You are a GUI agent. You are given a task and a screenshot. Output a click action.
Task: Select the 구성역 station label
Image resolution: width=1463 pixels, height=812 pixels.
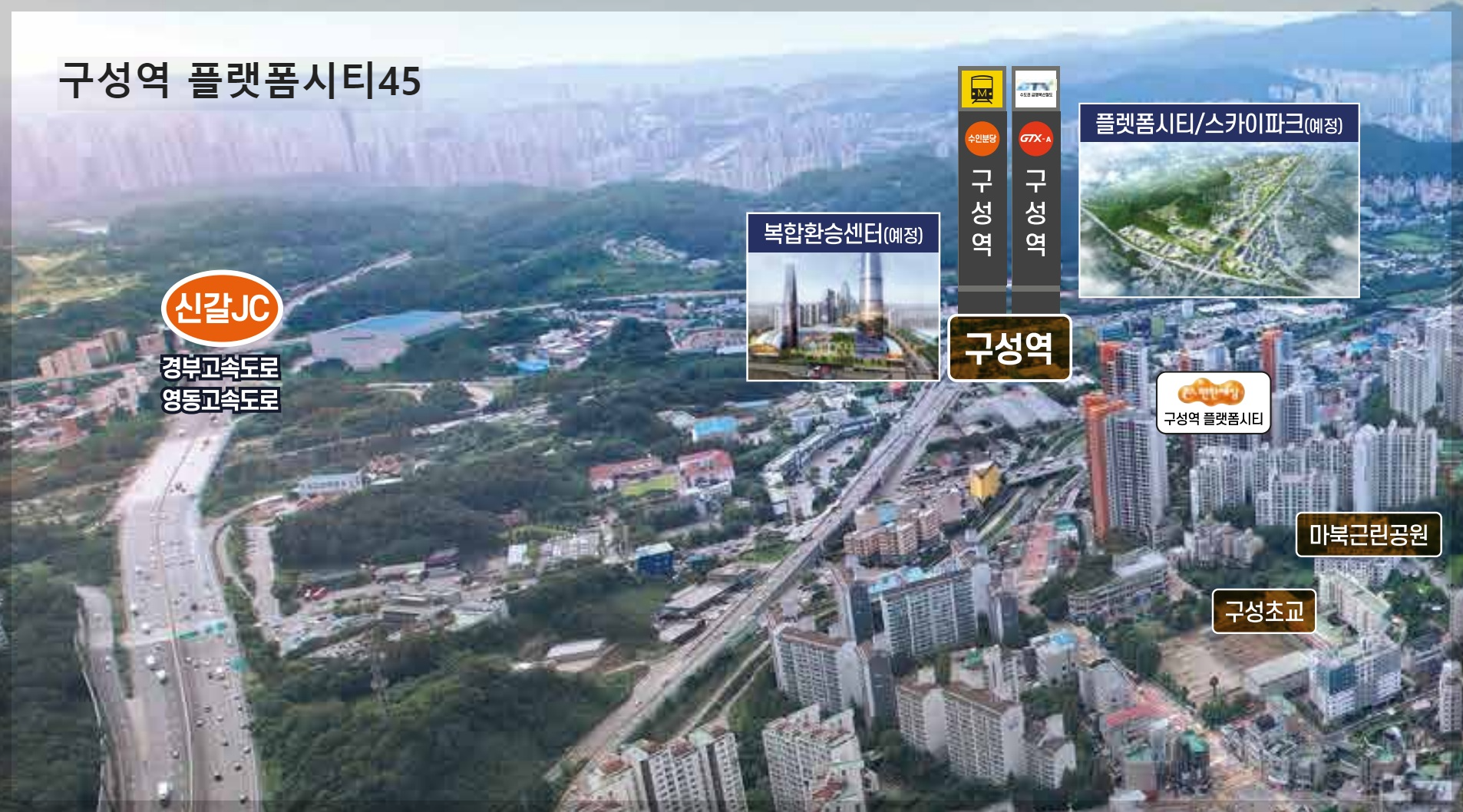pos(1009,348)
